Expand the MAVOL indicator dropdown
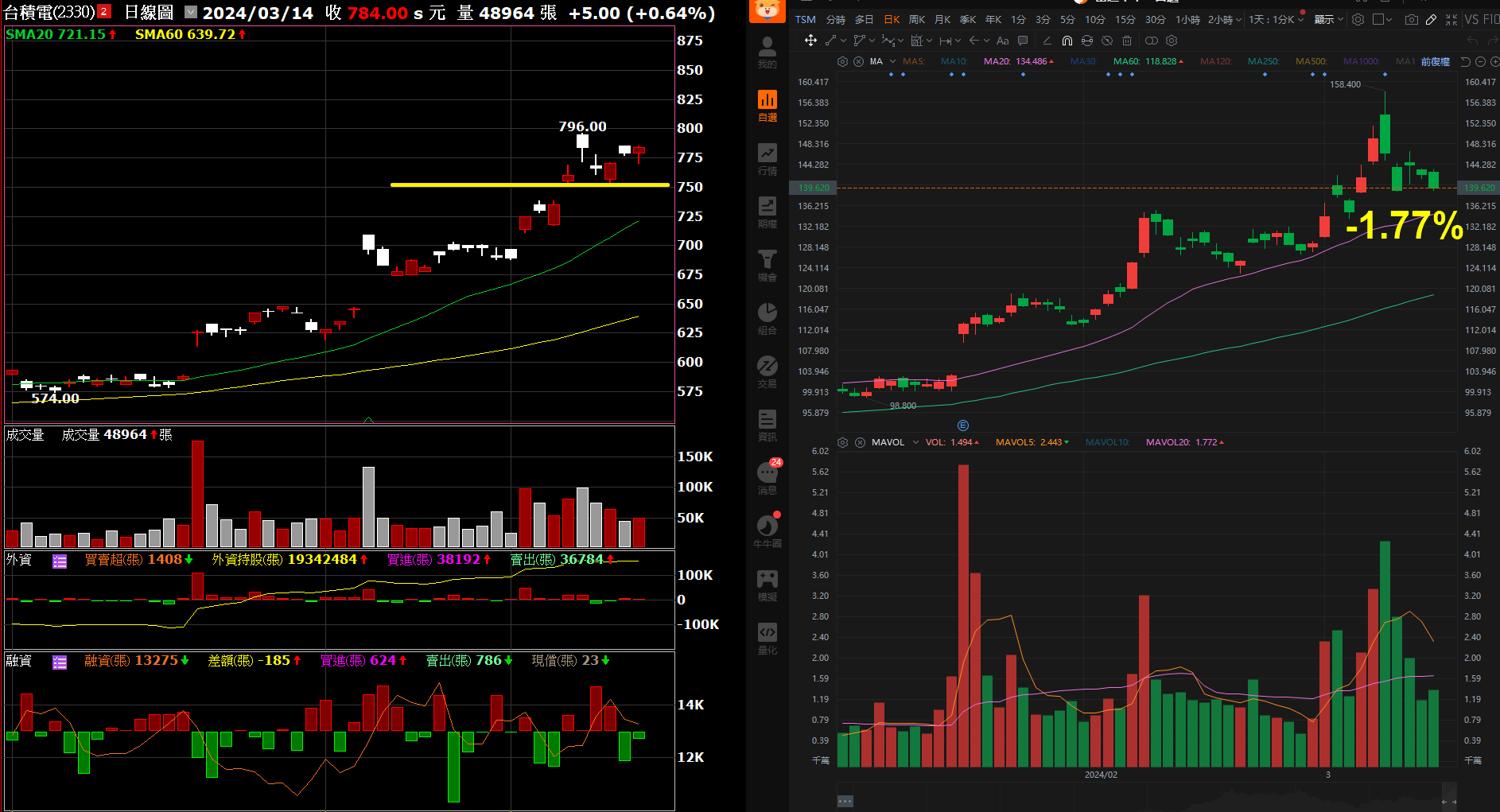 point(915,442)
